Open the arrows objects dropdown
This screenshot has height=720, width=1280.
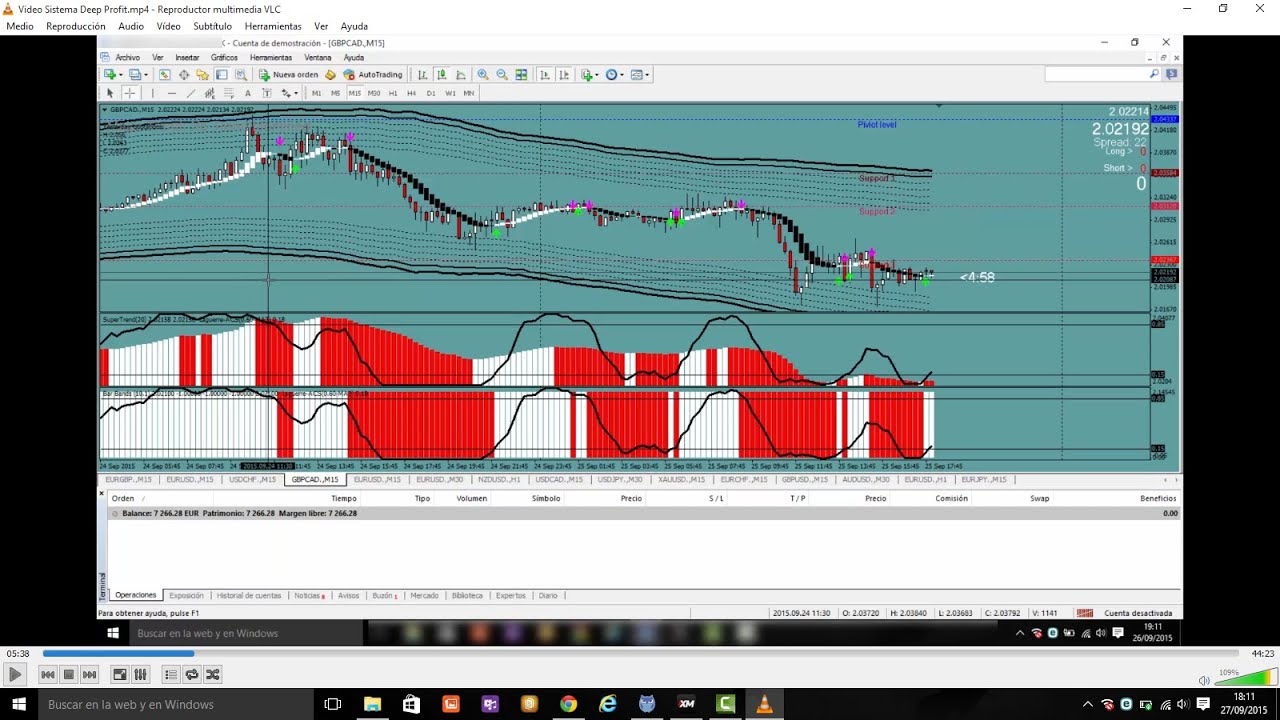coord(296,93)
